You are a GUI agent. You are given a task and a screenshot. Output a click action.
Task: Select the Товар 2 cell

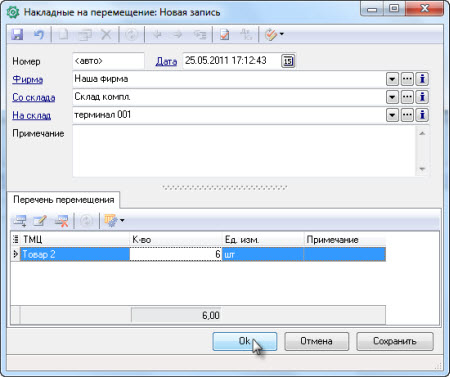point(75,254)
